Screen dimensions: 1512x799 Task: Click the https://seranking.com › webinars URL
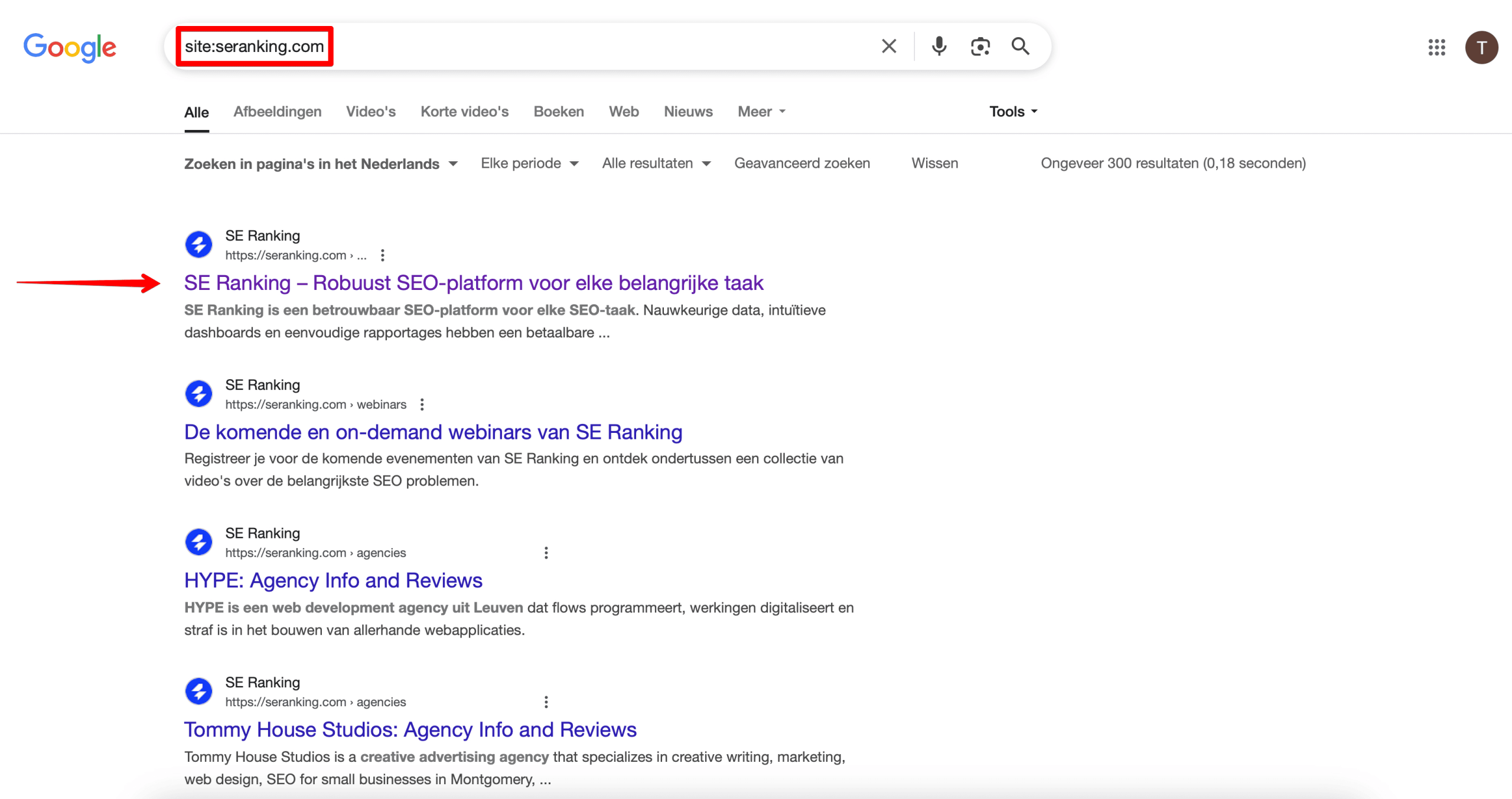pos(315,405)
